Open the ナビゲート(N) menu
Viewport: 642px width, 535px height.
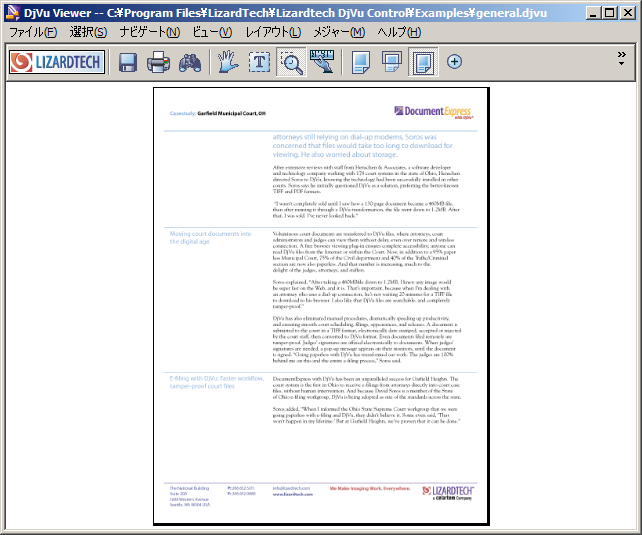[x=149, y=32]
